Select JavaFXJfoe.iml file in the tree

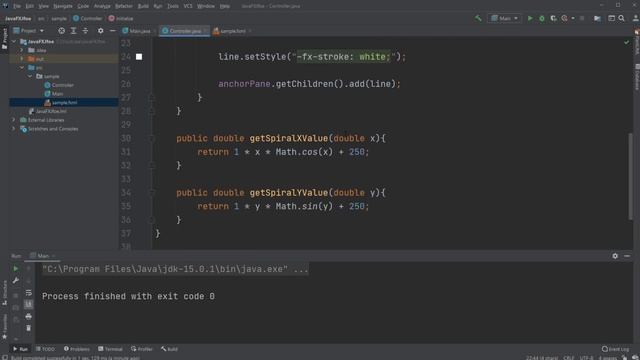47,111
